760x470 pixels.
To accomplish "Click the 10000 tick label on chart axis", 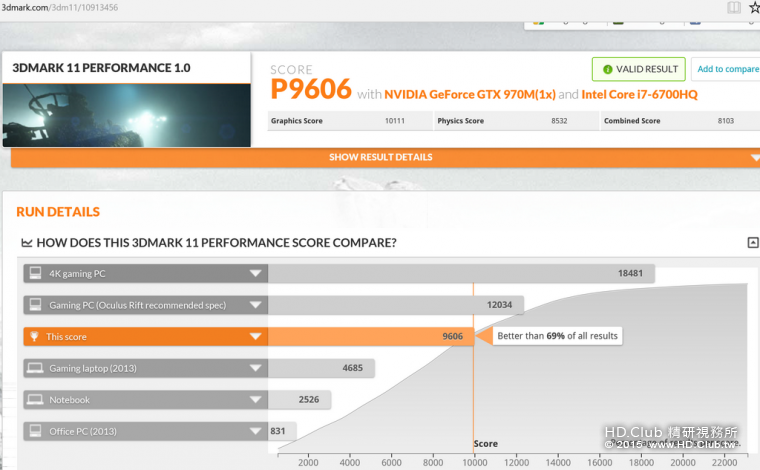I will pyautogui.click(x=475, y=462).
